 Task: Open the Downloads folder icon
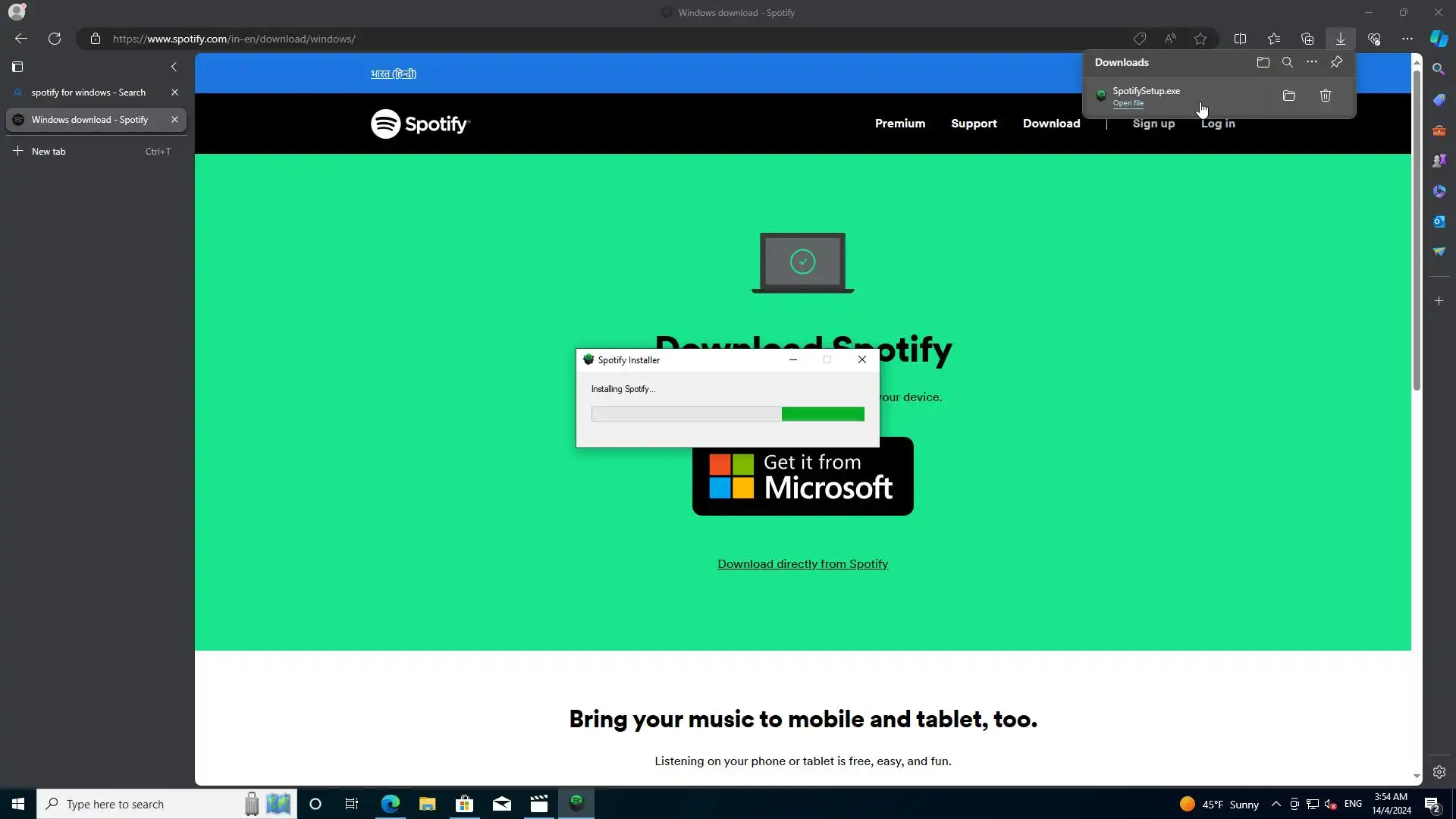[x=1263, y=62]
